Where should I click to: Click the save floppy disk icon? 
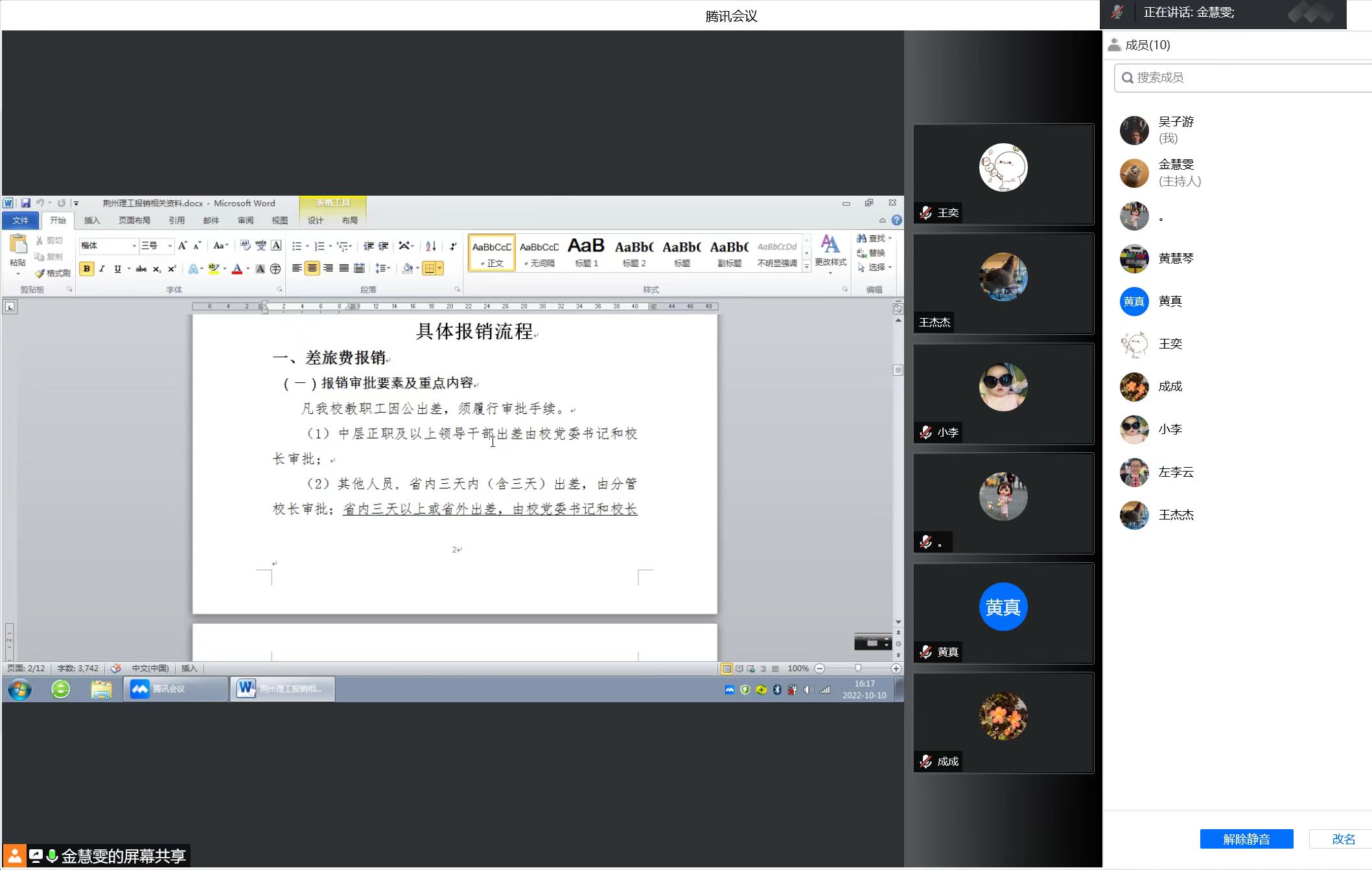[26, 203]
